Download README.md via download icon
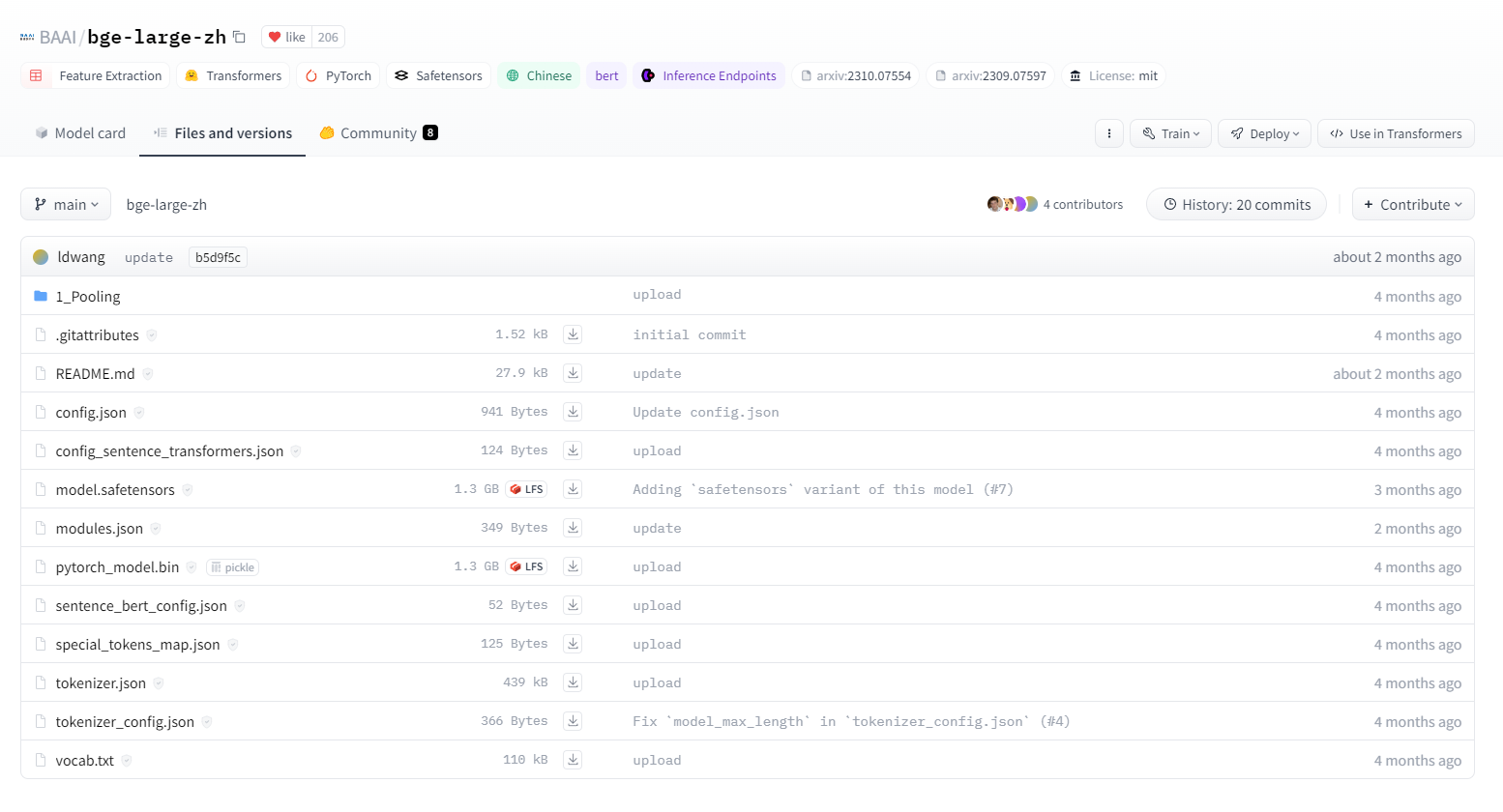This screenshot has width=1503, height=812. (573, 373)
